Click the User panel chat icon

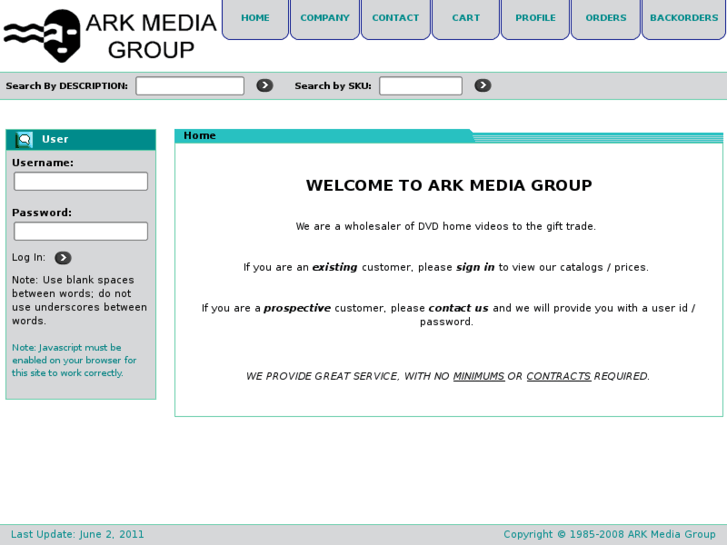[24, 139]
